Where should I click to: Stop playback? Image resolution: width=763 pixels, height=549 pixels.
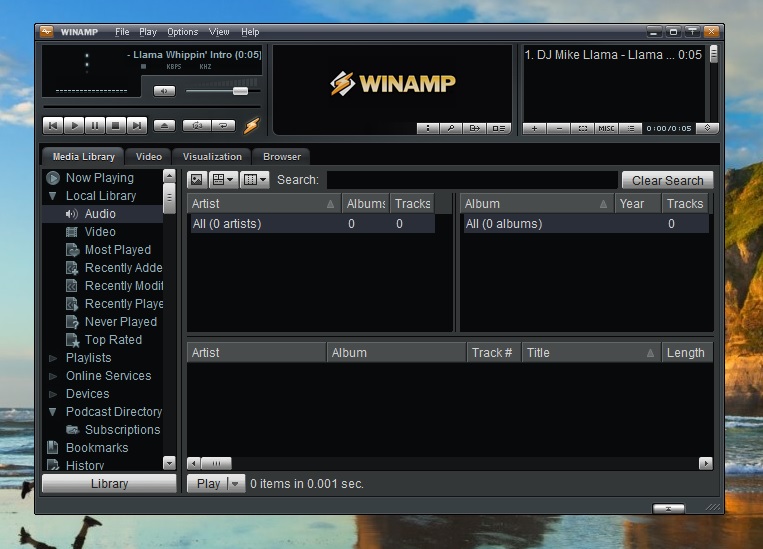(116, 126)
